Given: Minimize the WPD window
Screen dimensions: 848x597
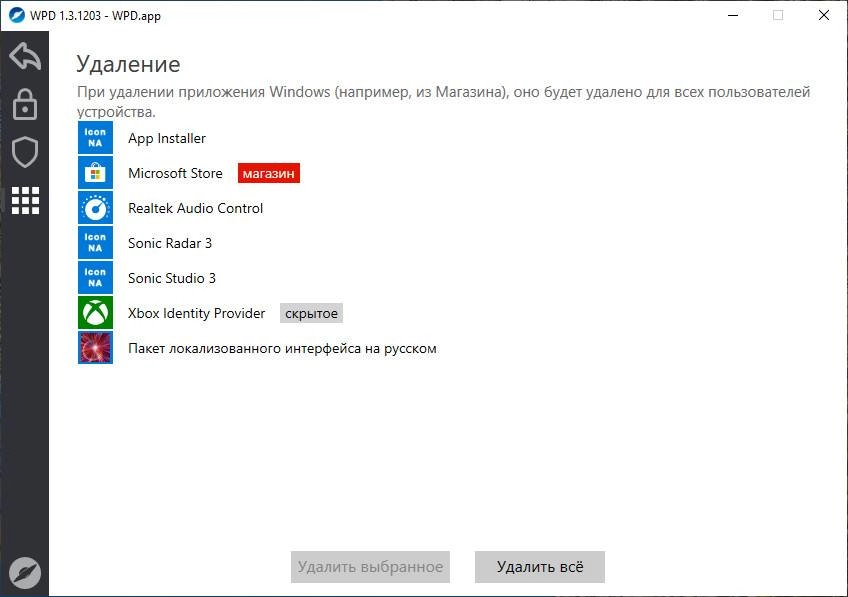Looking at the screenshot, I should coord(733,15).
